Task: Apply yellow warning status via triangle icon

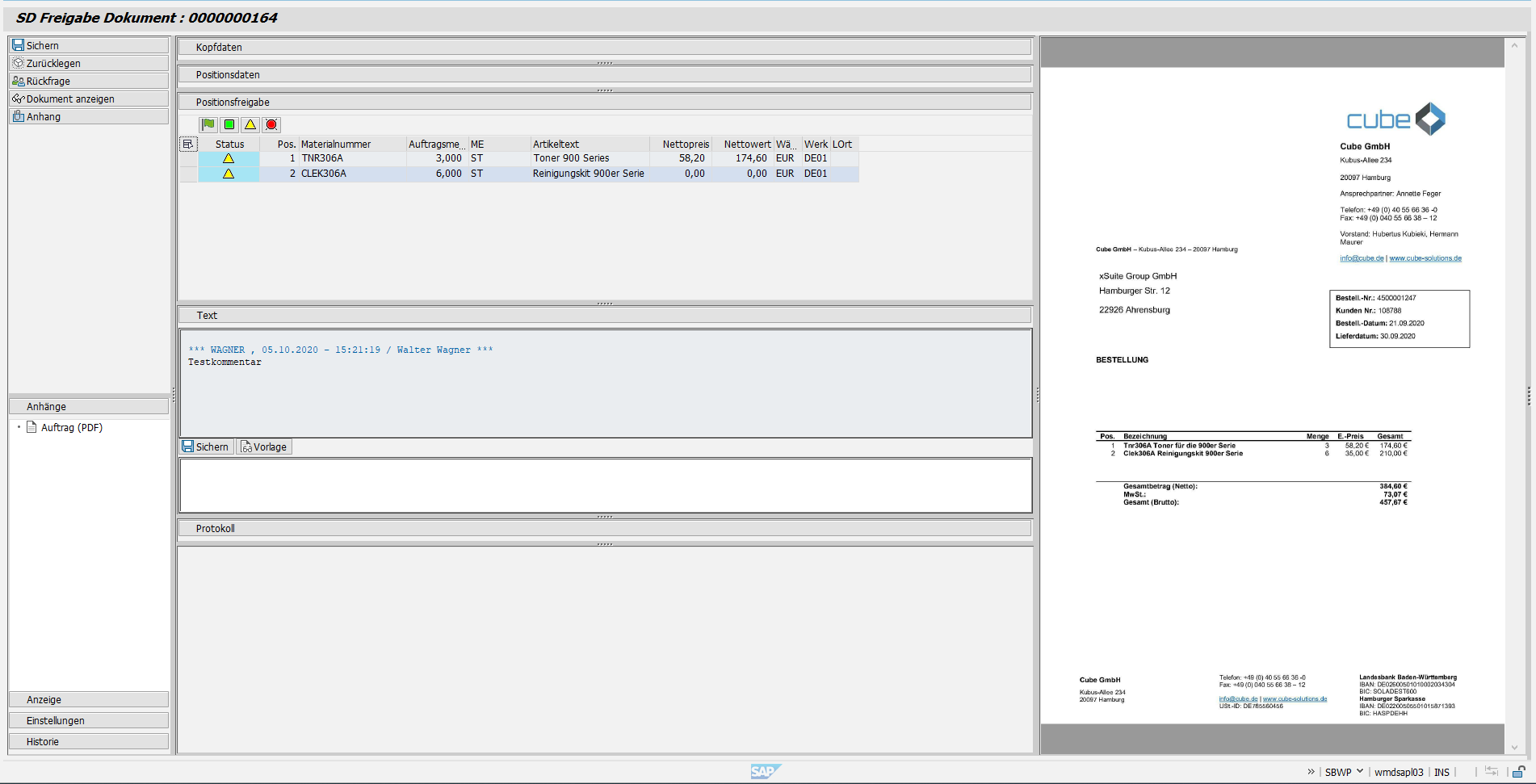Action: click(251, 124)
